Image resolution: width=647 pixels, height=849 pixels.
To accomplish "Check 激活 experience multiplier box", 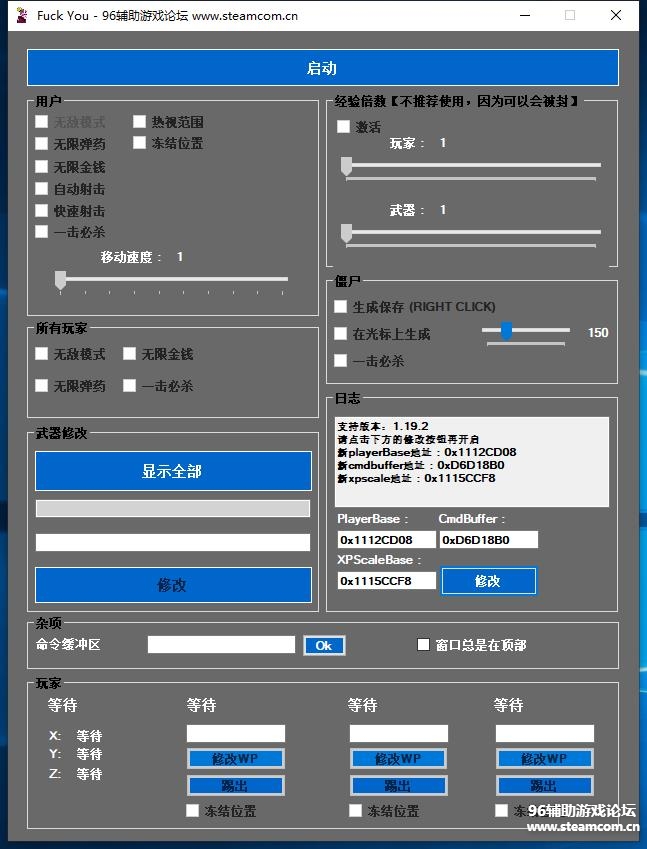I will click(343, 126).
